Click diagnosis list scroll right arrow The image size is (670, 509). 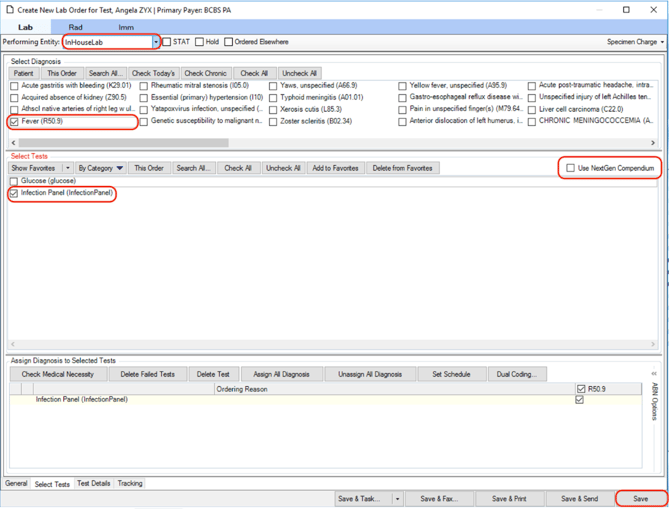coord(653,143)
